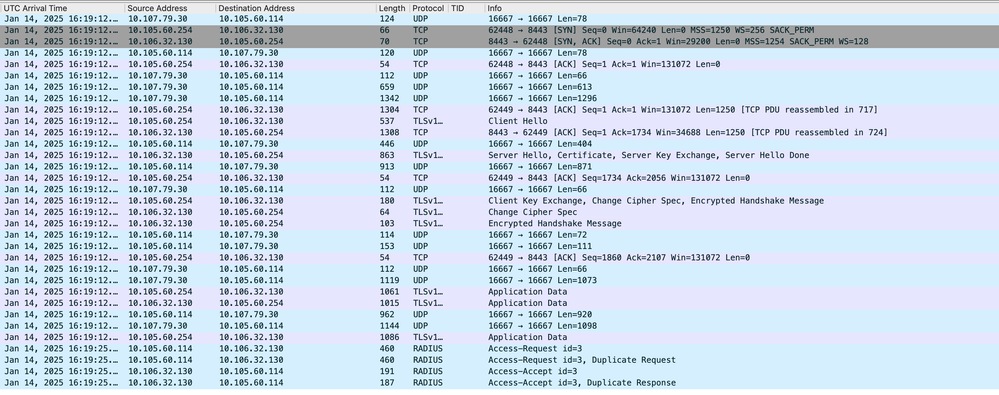
Task: Select the Encrypted Handshake Message row of length 103
Action: [x=500, y=224]
